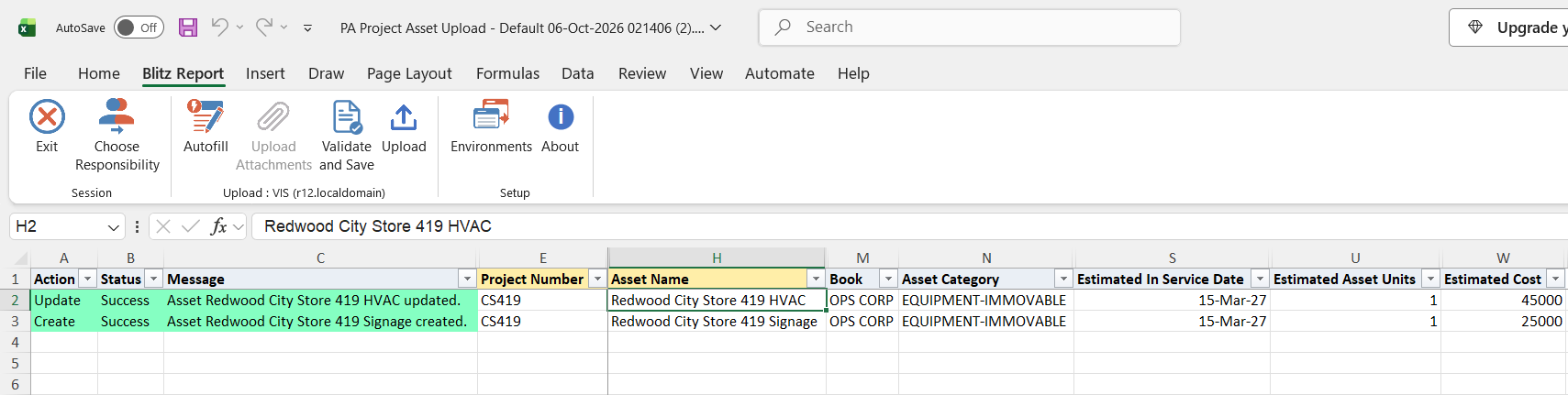The width and height of the screenshot is (1568, 395).
Task: Expand the Undo history dropdown
Action: [x=239, y=27]
